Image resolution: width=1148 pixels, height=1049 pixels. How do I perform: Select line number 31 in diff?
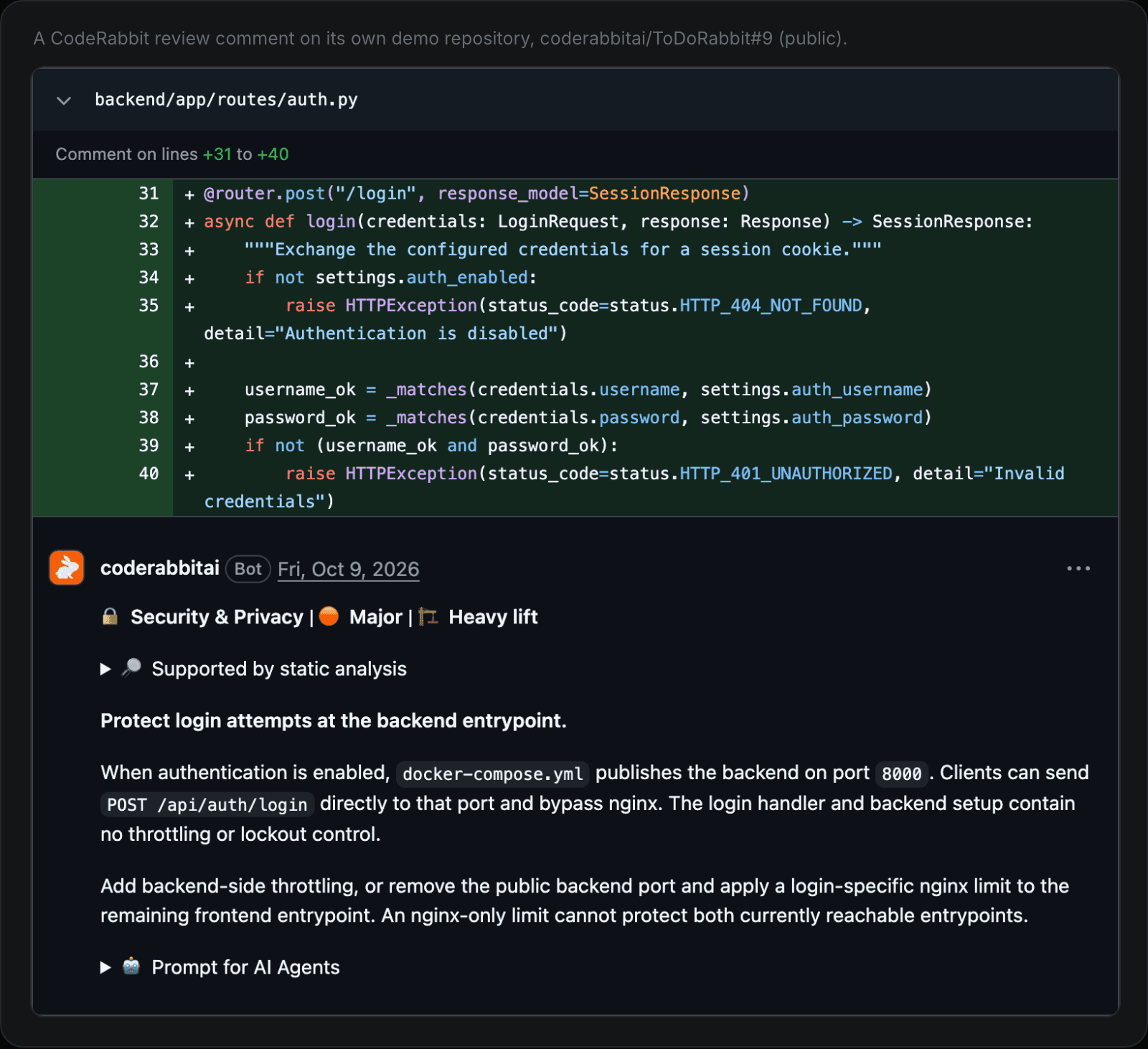149,193
